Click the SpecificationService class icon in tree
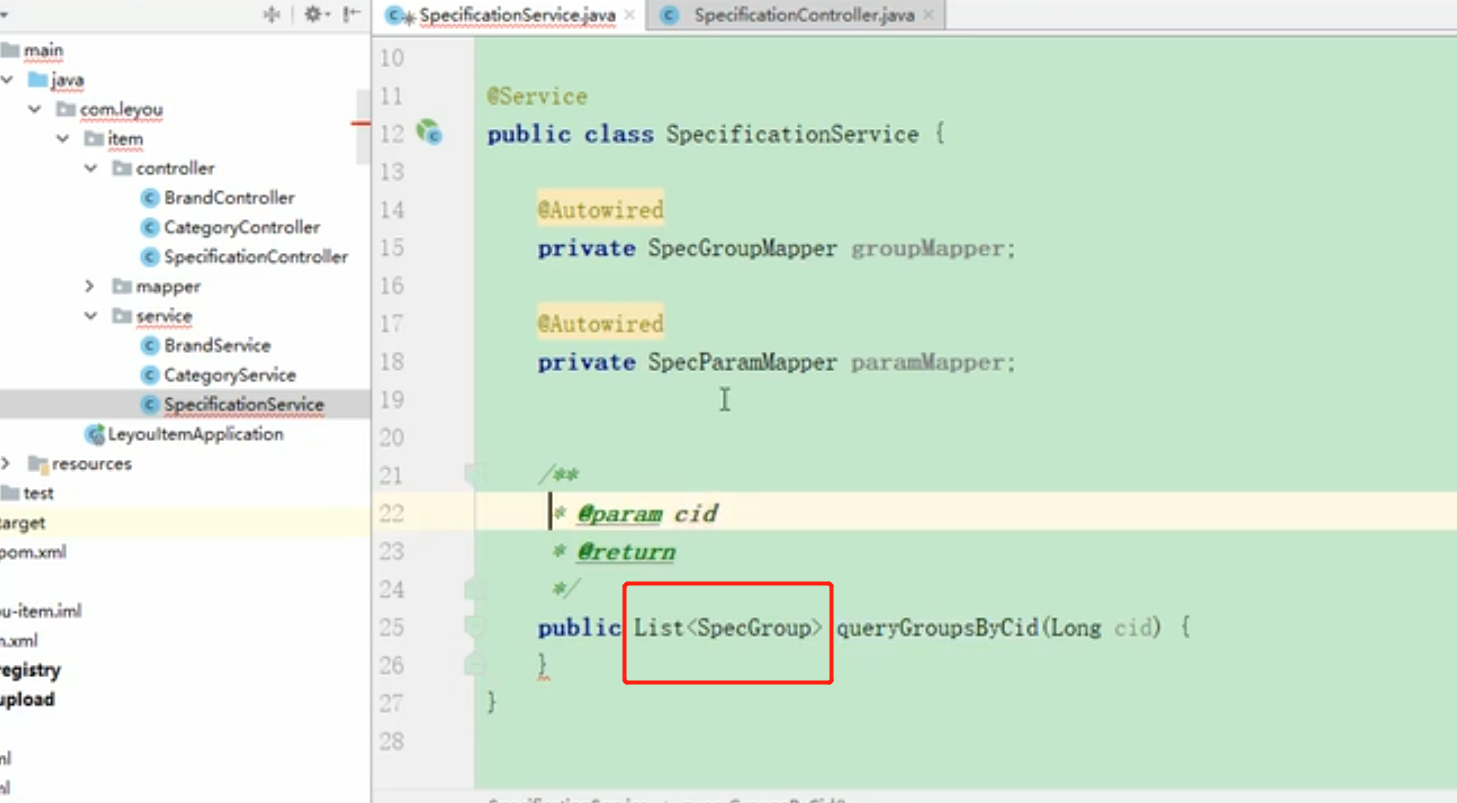 [150, 405]
